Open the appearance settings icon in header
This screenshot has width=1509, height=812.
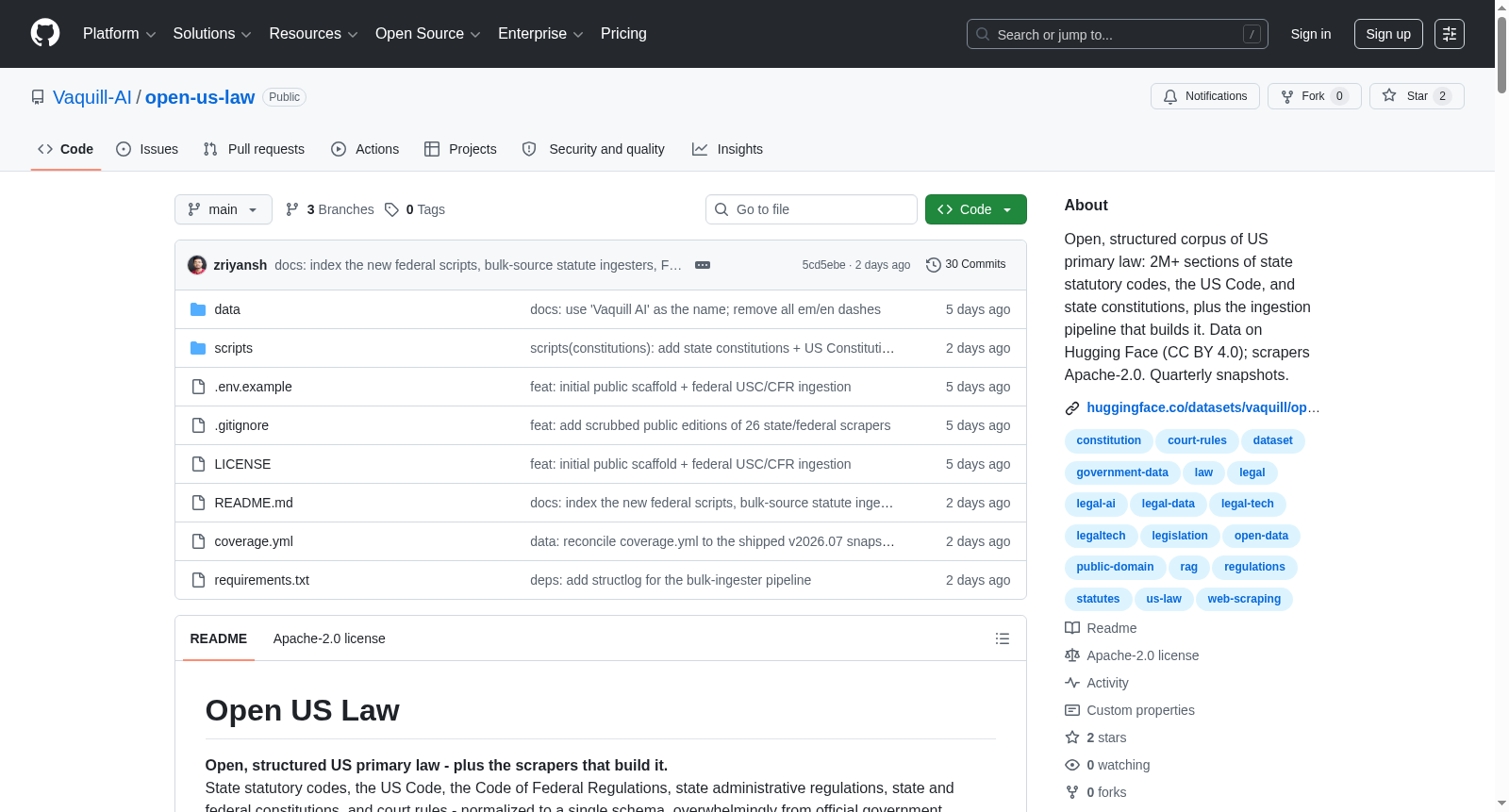point(1450,34)
